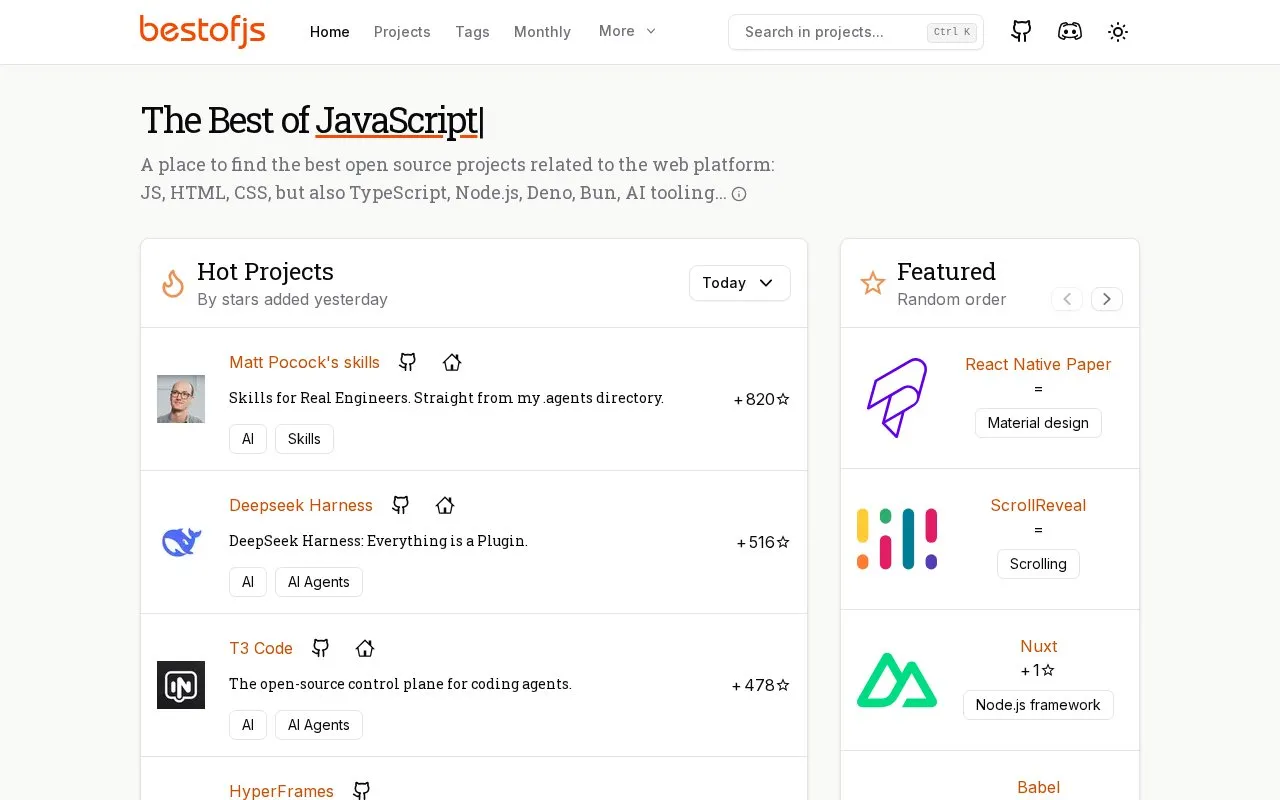Select the Scrolling tag
This screenshot has width=1280, height=800.
pos(1038,564)
